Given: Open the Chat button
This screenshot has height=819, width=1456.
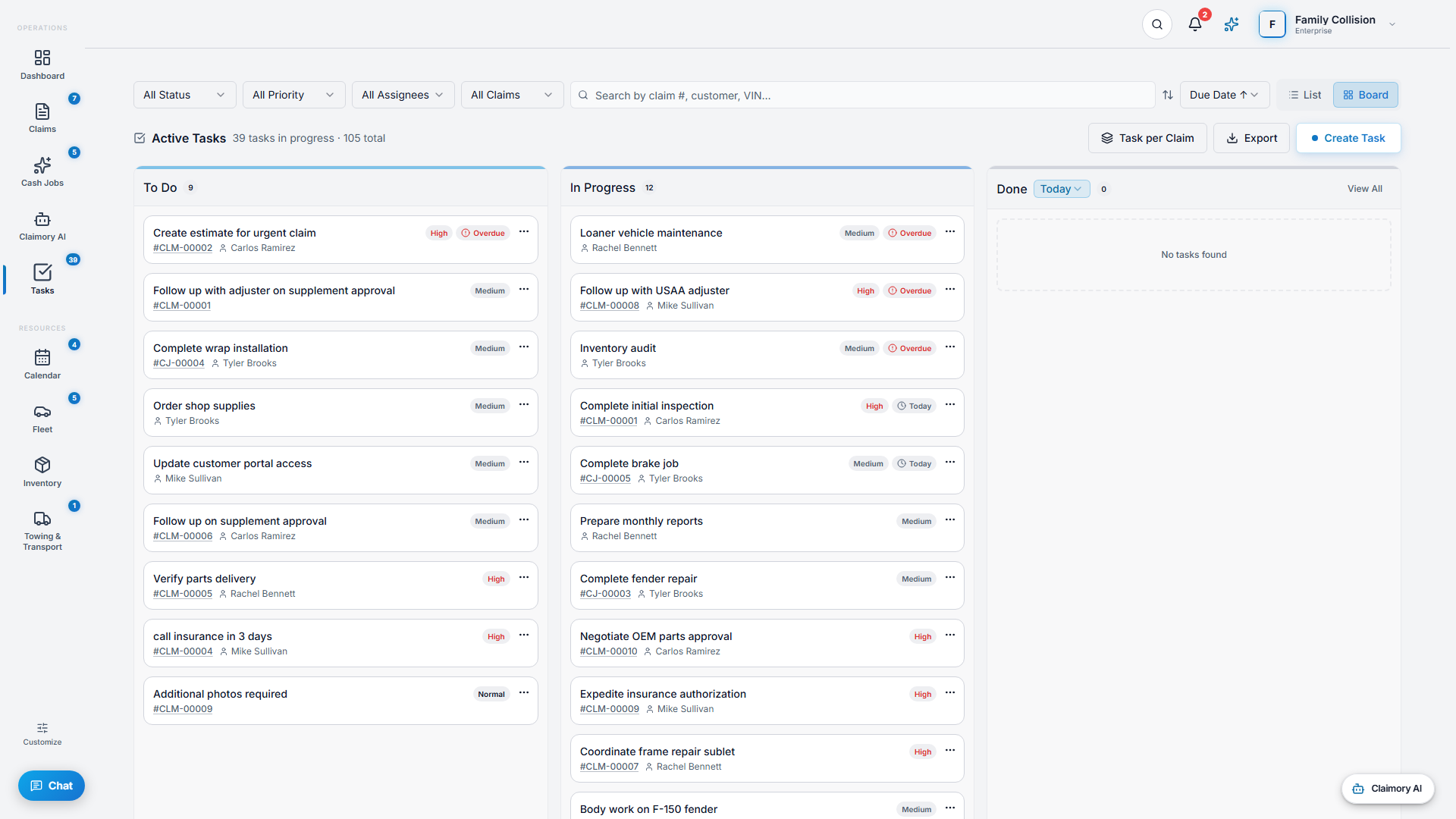Looking at the screenshot, I should tap(52, 786).
